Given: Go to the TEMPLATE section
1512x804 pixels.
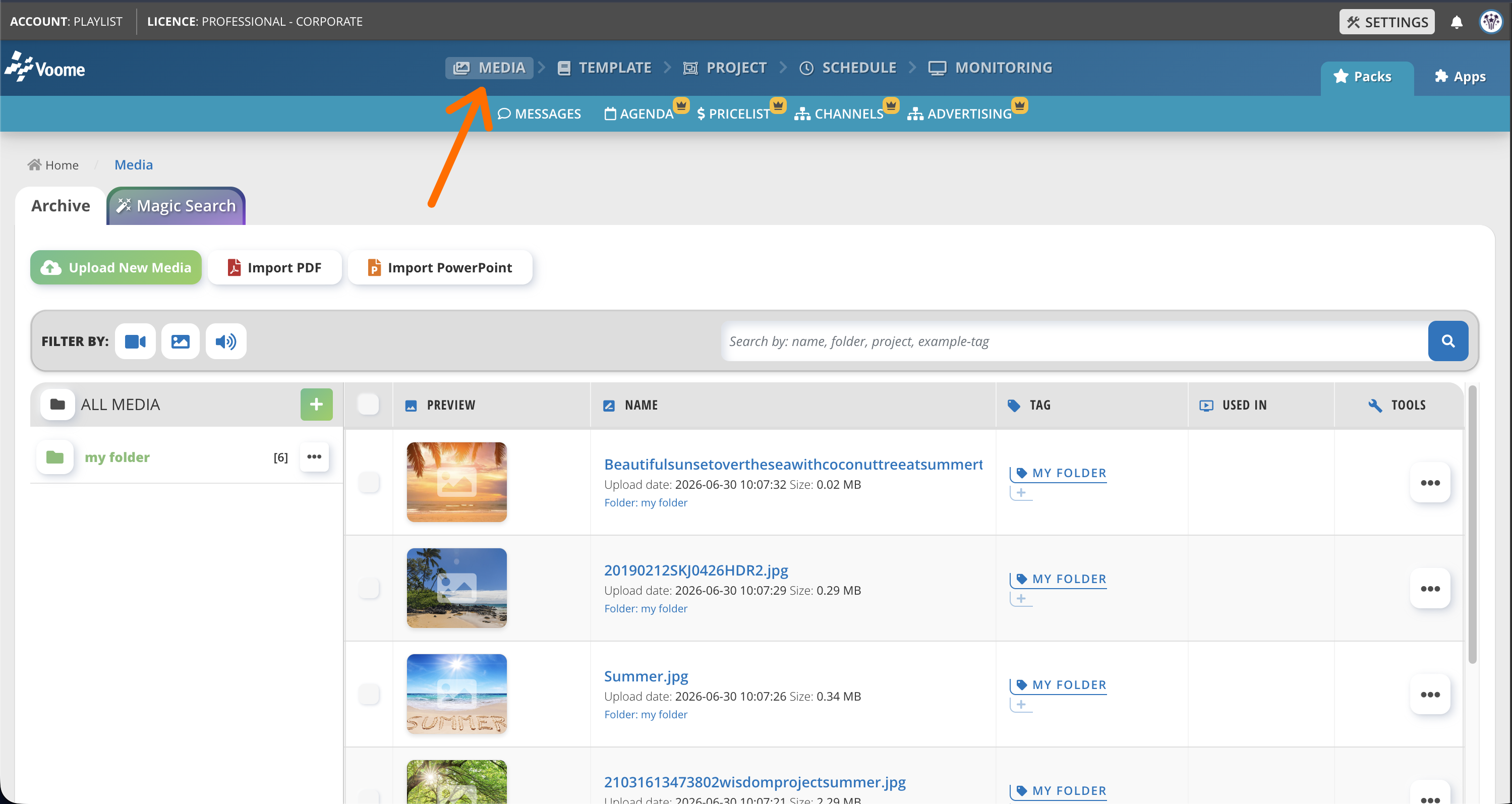Looking at the screenshot, I should coord(604,68).
